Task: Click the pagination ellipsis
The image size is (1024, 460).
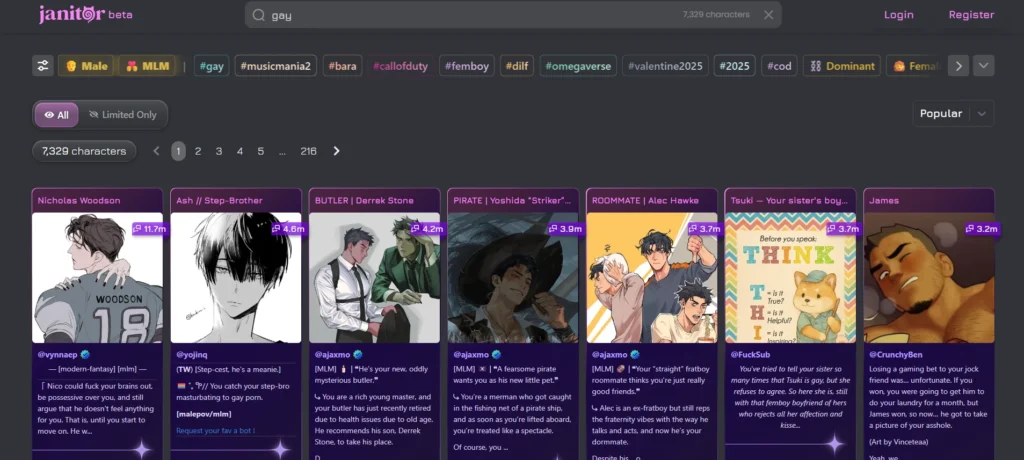Action: pos(282,151)
